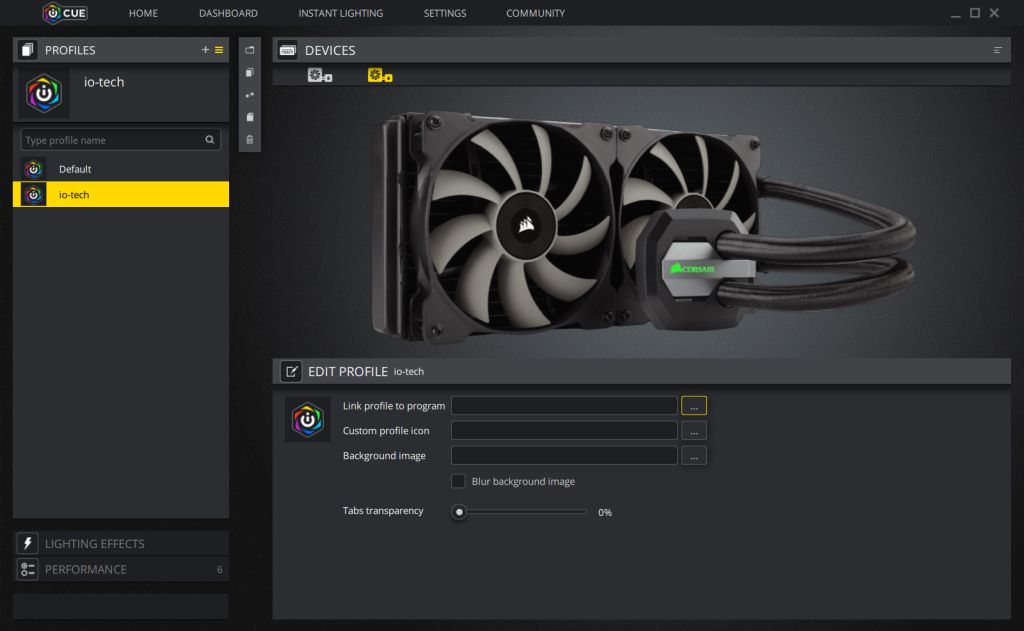Toggle the yellow profile options menu icon
The width and height of the screenshot is (1024, 631).
[x=219, y=50]
